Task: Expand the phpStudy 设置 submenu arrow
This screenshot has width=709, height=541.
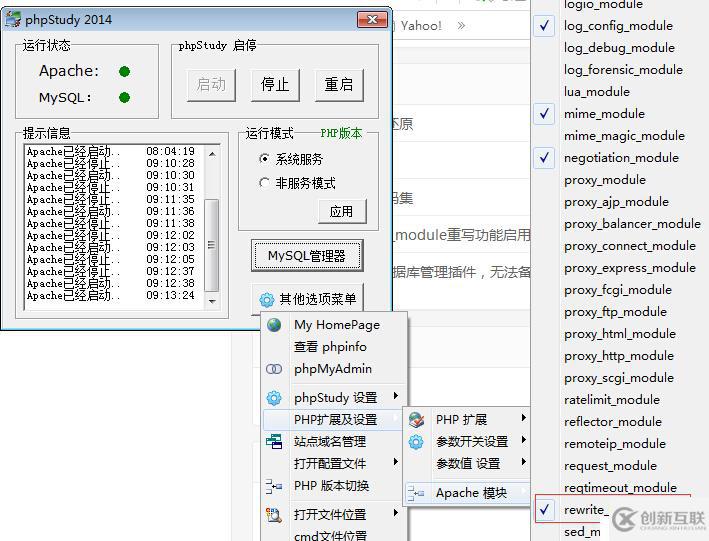Action: tap(396, 395)
